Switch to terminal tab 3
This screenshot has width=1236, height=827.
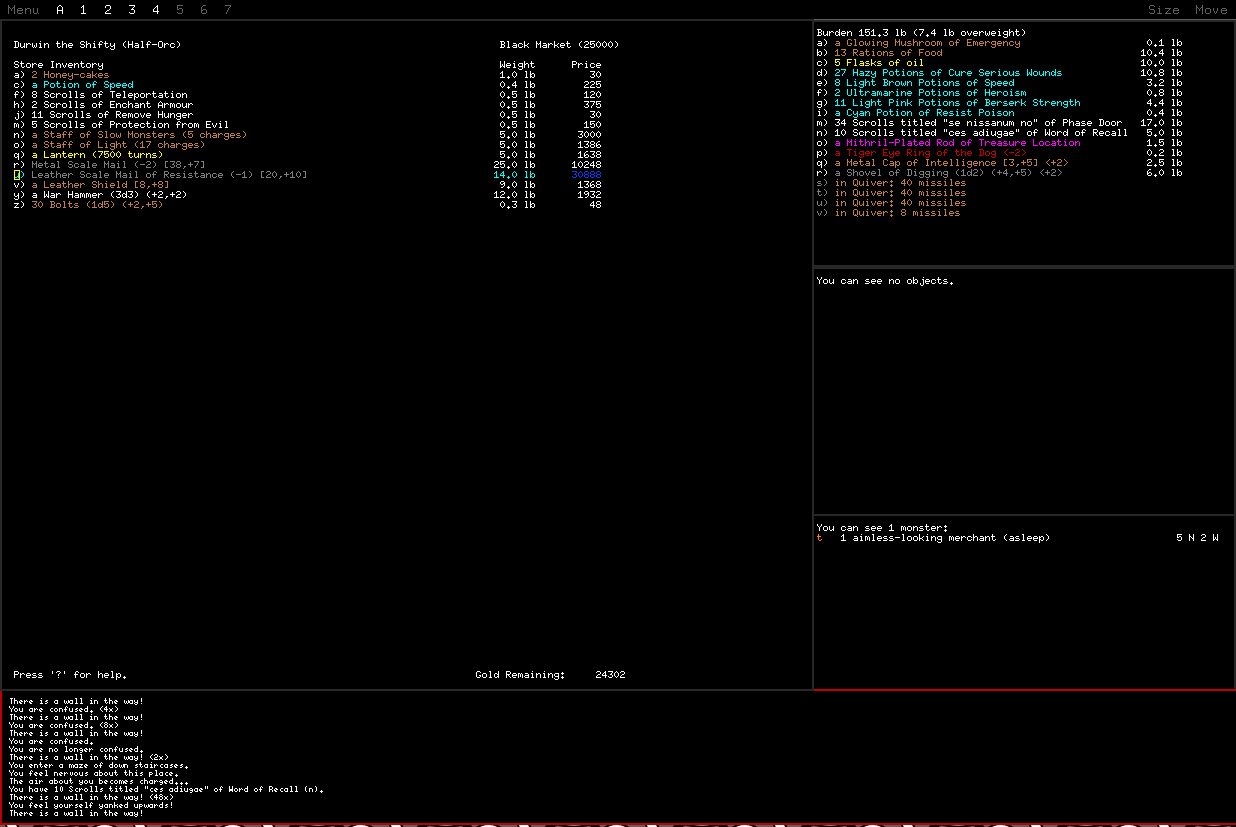[x=131, y=10]
